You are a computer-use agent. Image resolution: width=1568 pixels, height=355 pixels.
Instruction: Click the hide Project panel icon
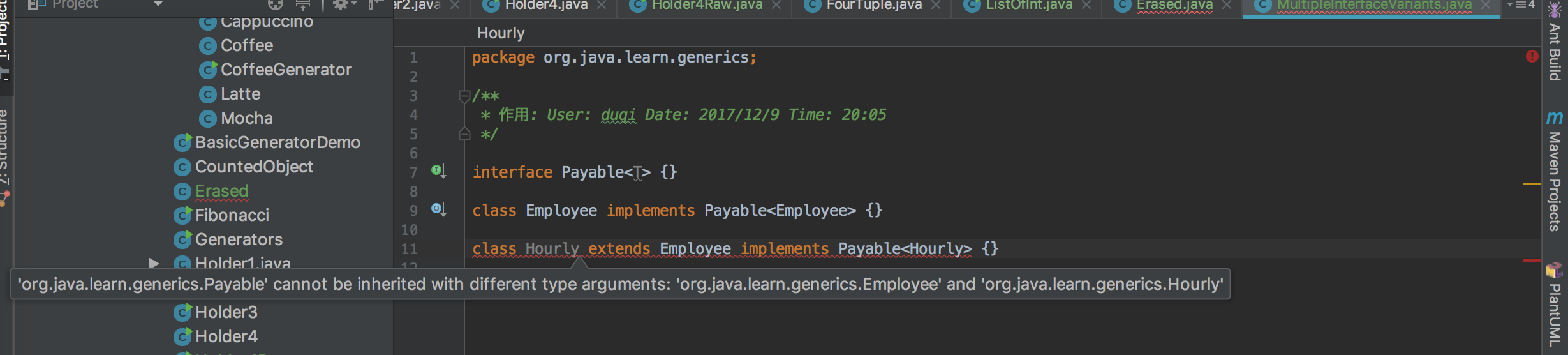click(375, 5)
